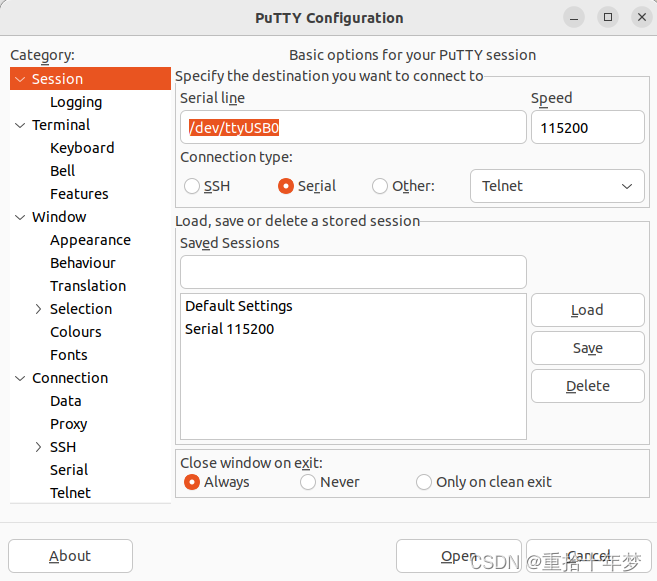
Task: Open the Bell settings category
Action: click(x=62, y=171)
